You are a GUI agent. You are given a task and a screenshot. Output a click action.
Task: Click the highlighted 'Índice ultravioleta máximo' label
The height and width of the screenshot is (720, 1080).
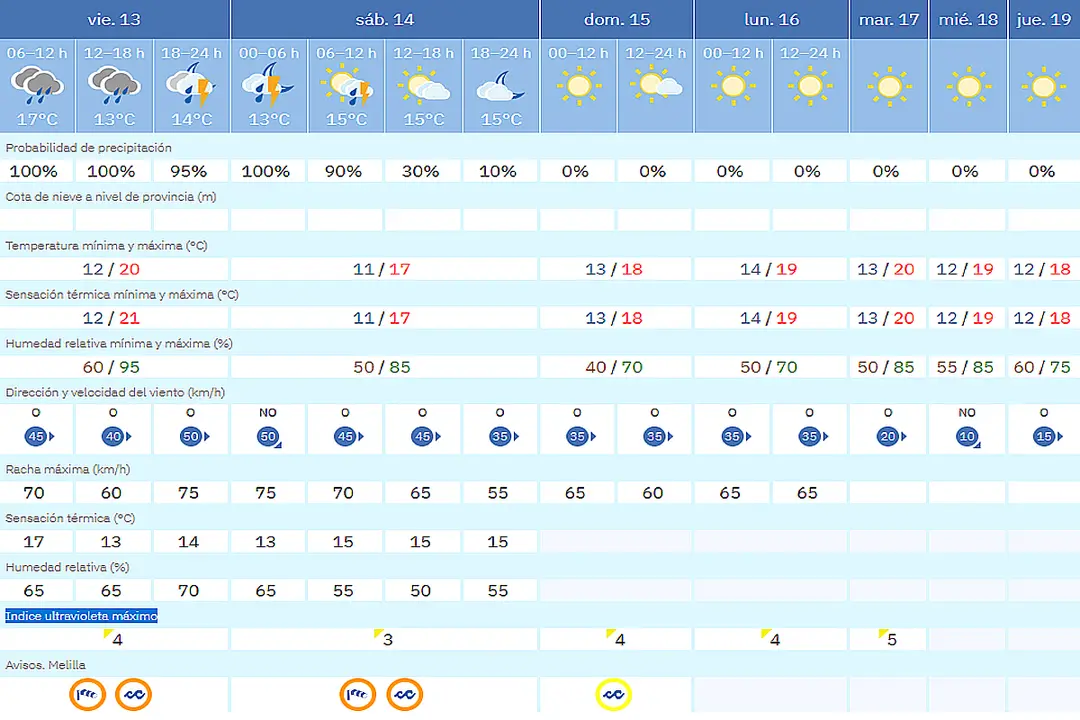(81, 616)
